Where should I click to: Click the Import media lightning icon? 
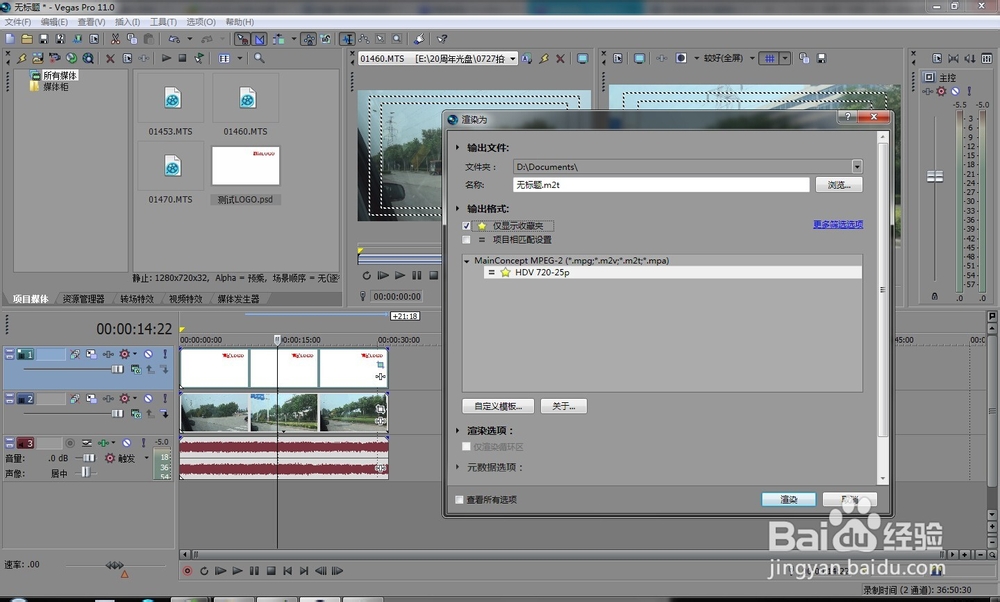click(21, 58)
